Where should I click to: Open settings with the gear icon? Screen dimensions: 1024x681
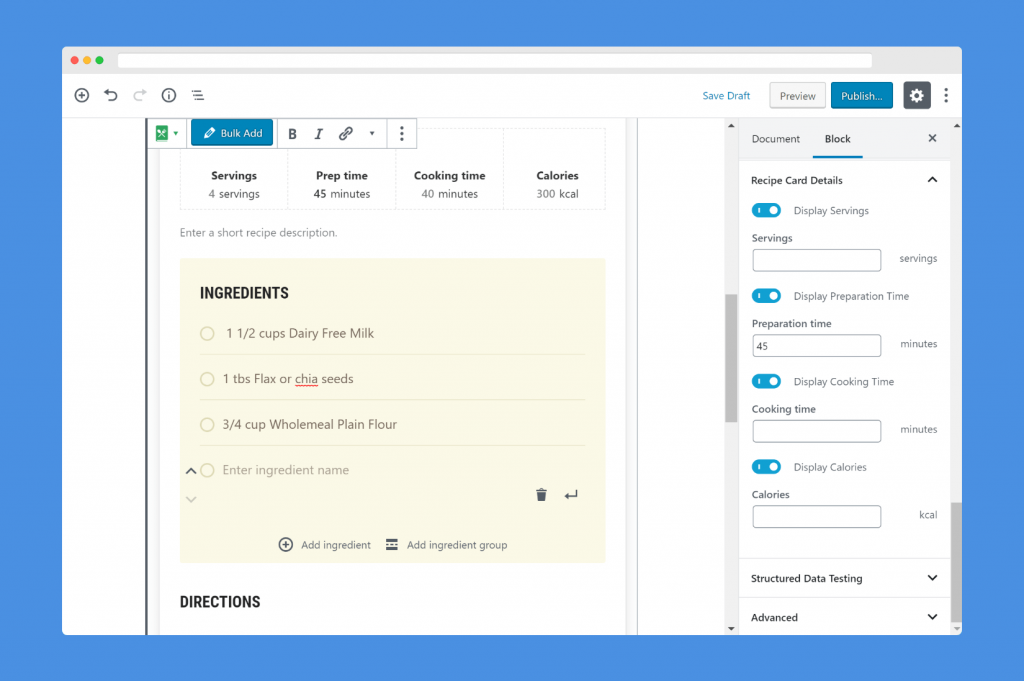[917, 96]
